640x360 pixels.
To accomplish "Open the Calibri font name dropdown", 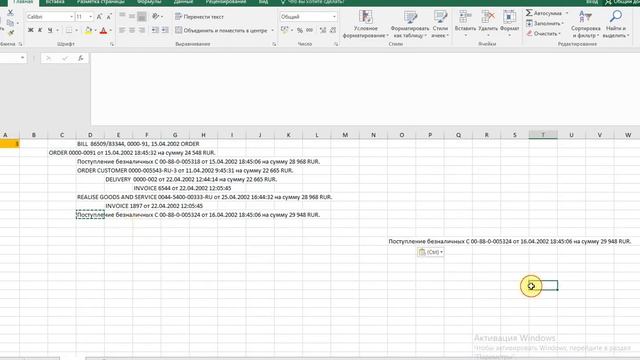I will 71,17.
